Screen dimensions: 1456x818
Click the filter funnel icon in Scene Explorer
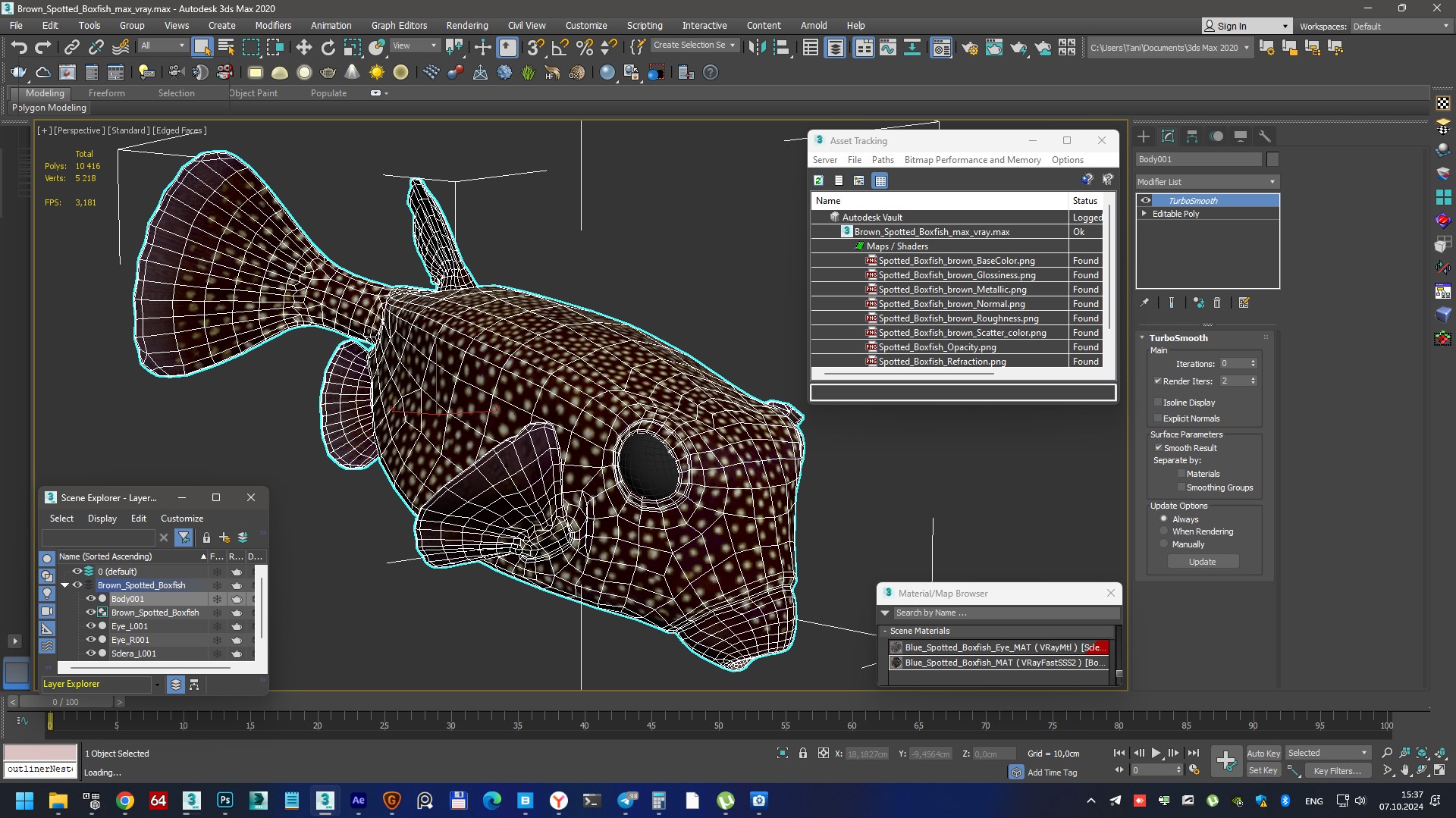(x=184, y=537)
